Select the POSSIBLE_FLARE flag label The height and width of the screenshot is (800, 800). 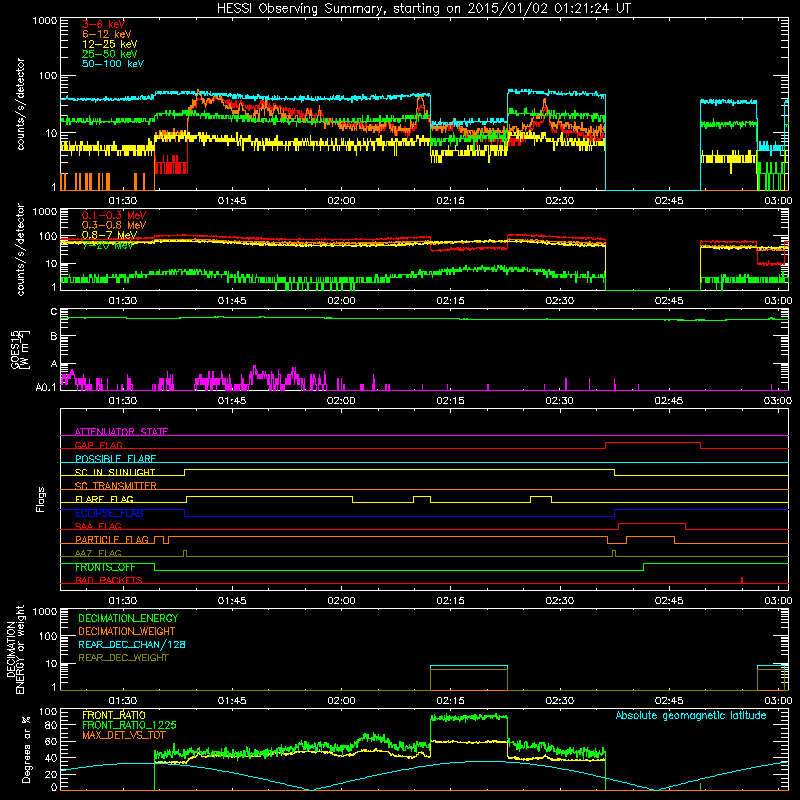tap(115, 459)
